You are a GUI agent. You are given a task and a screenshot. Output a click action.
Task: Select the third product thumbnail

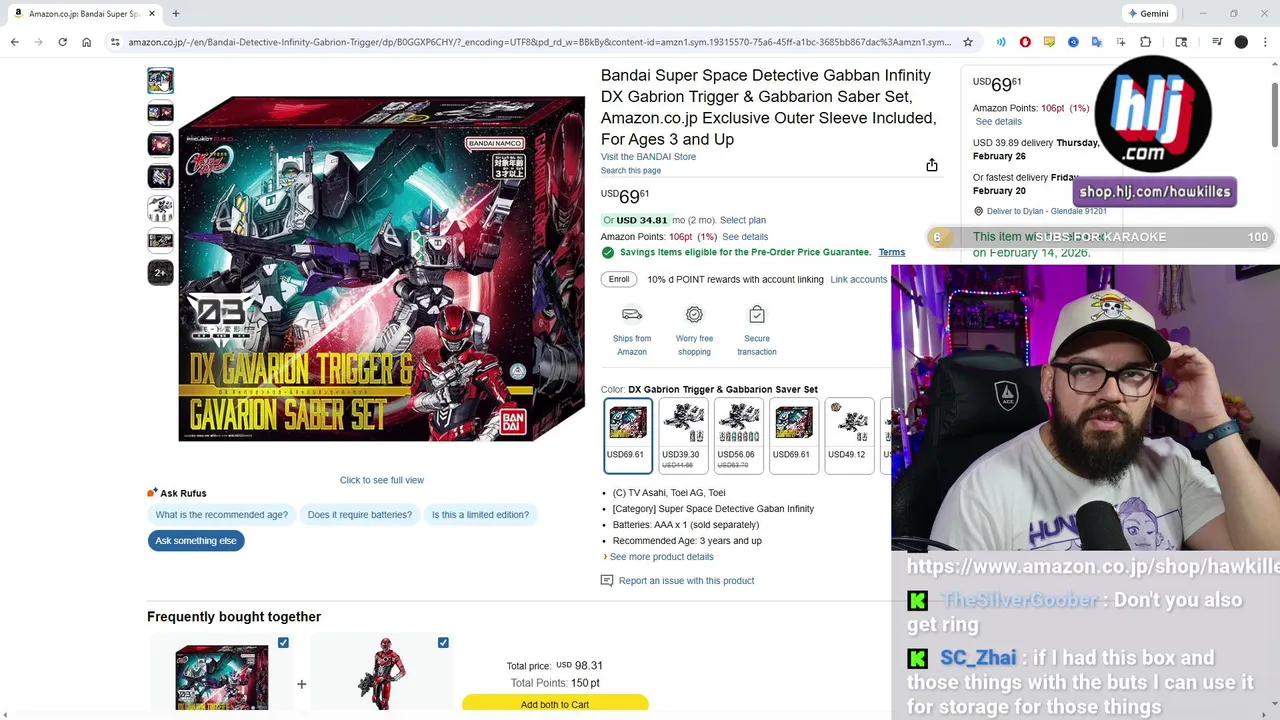[160, 144]
